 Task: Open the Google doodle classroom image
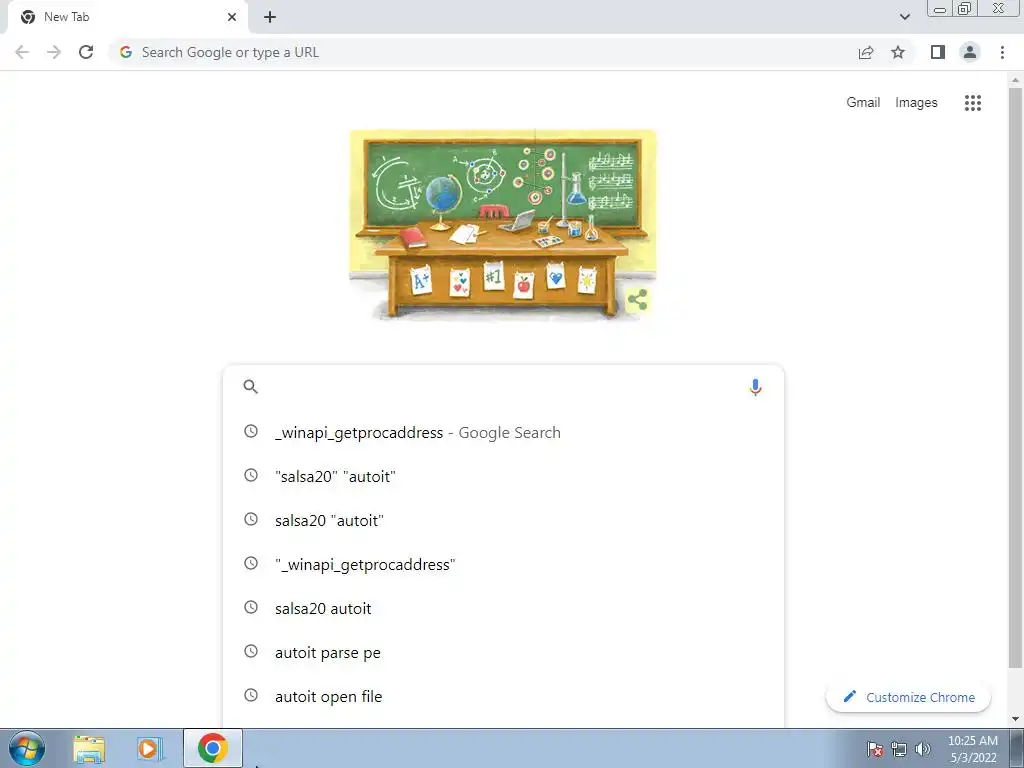click(x=503, y=225)
